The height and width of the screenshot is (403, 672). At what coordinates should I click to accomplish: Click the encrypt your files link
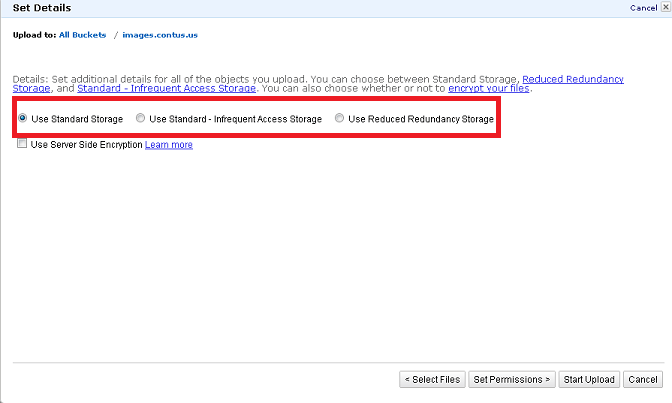tap(489, 88)
